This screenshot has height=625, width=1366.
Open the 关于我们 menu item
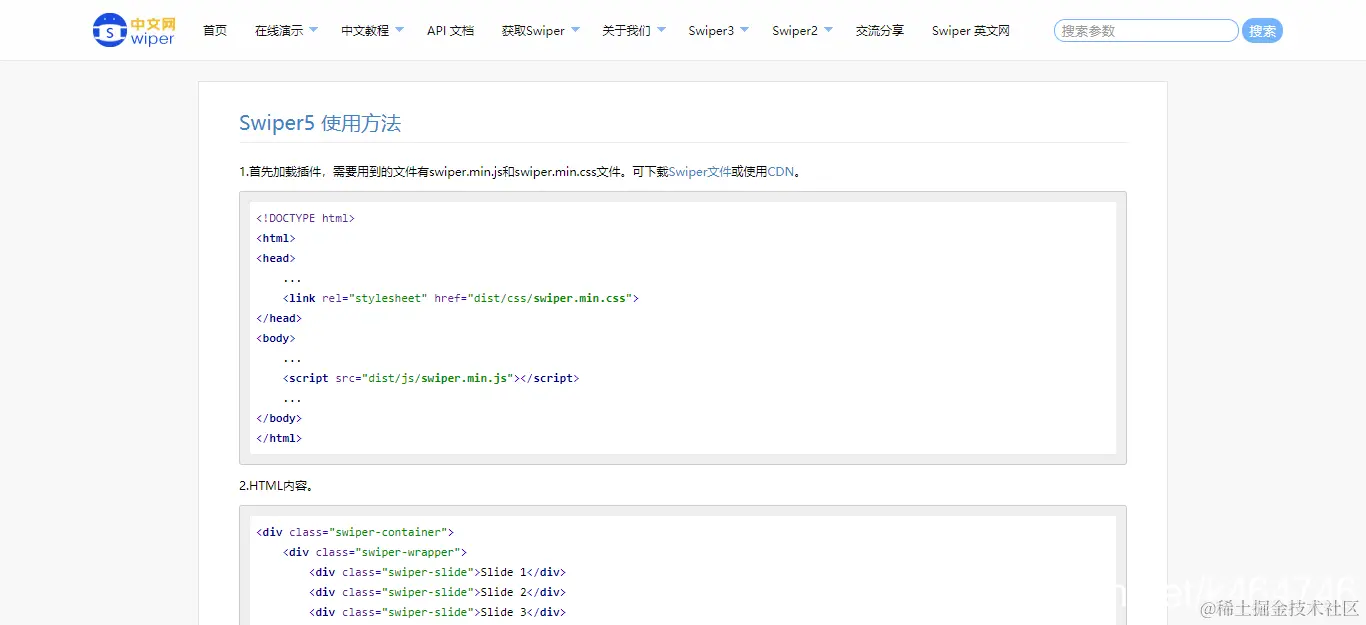[x=626, y=31]
